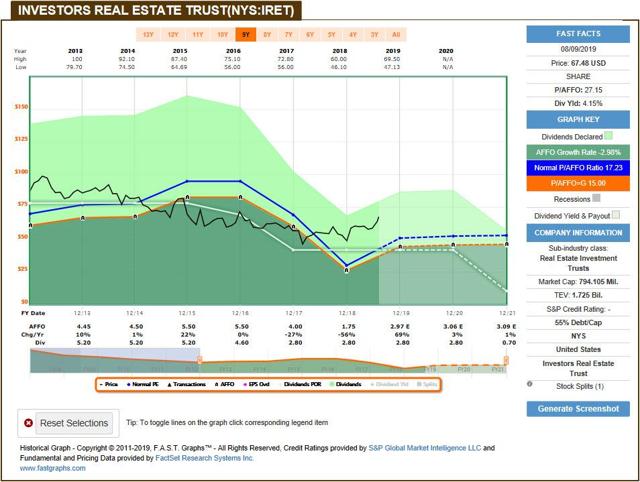Click the GRAPH KEY header
640x482 pixels.
[578, 120]
